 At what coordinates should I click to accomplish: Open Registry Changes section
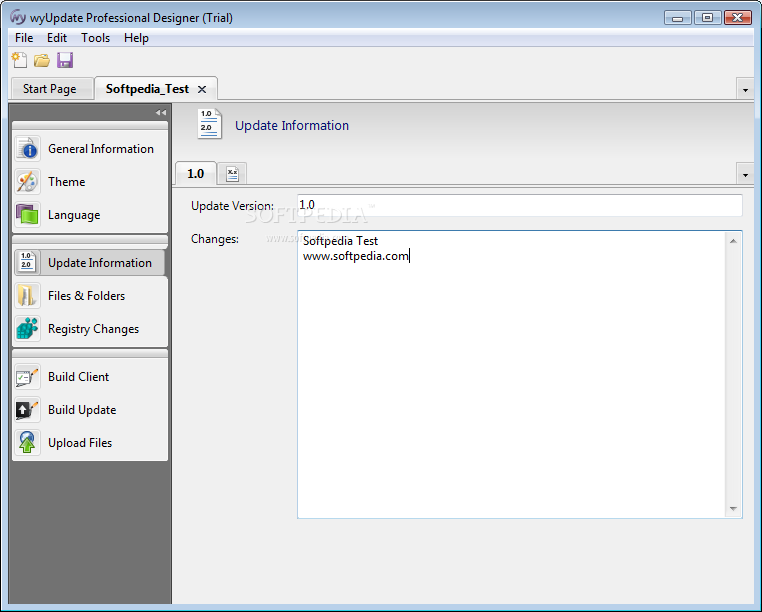point(90,329)
